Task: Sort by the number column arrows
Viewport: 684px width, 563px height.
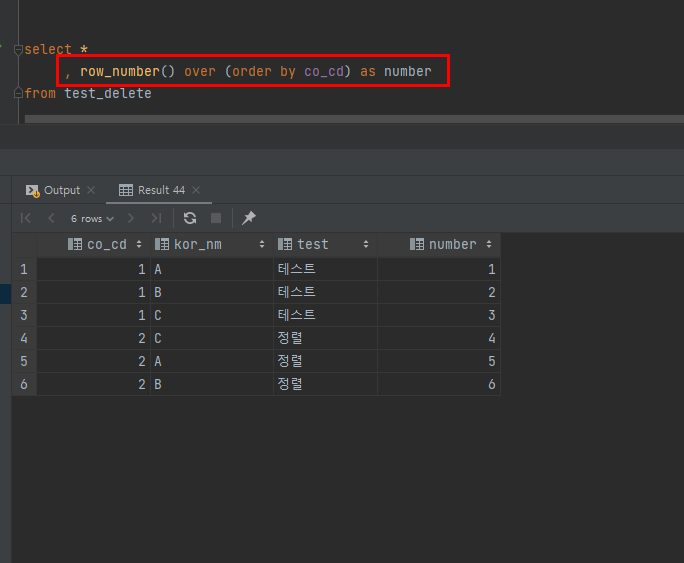Action: click(x=489, y=244)
